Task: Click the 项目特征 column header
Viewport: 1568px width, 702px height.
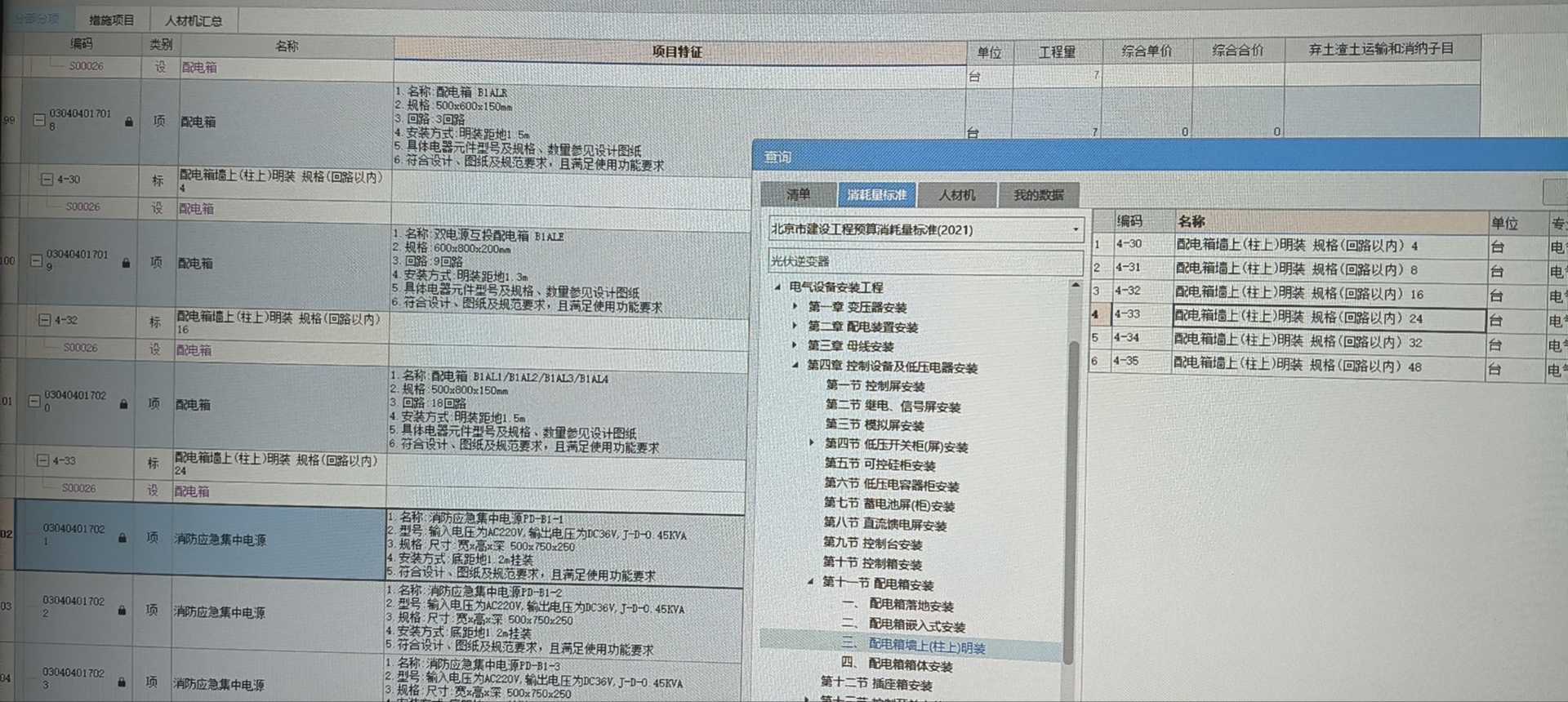Action: click(x=679, y=51)
